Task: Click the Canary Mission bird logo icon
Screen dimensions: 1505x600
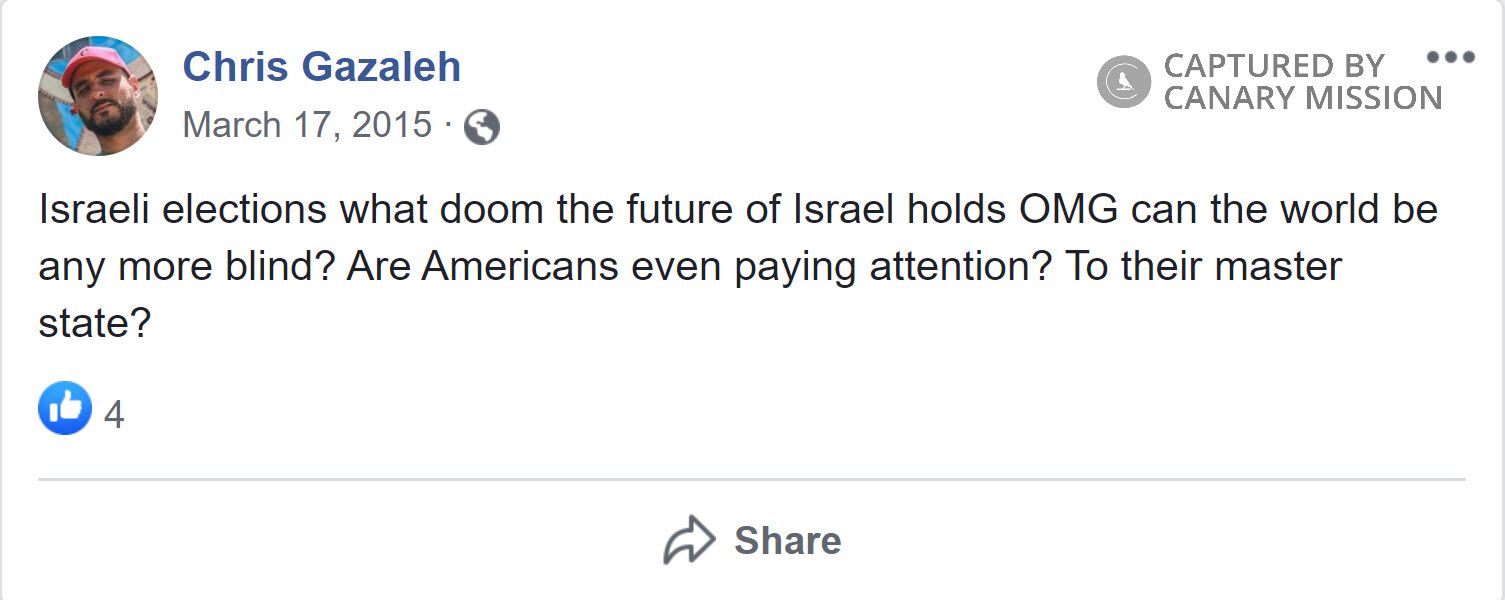Action: [1122, 80]
